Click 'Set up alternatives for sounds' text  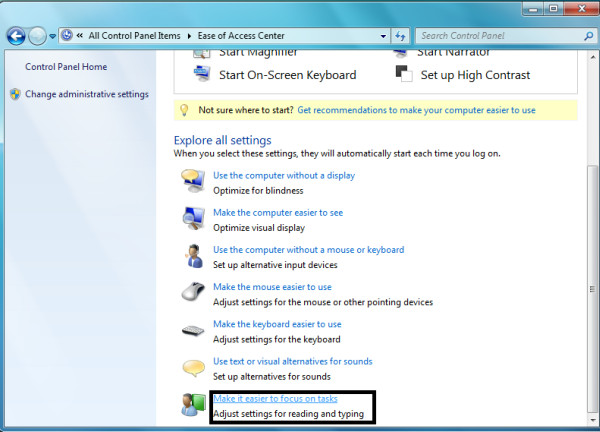[x=272, y=377]
